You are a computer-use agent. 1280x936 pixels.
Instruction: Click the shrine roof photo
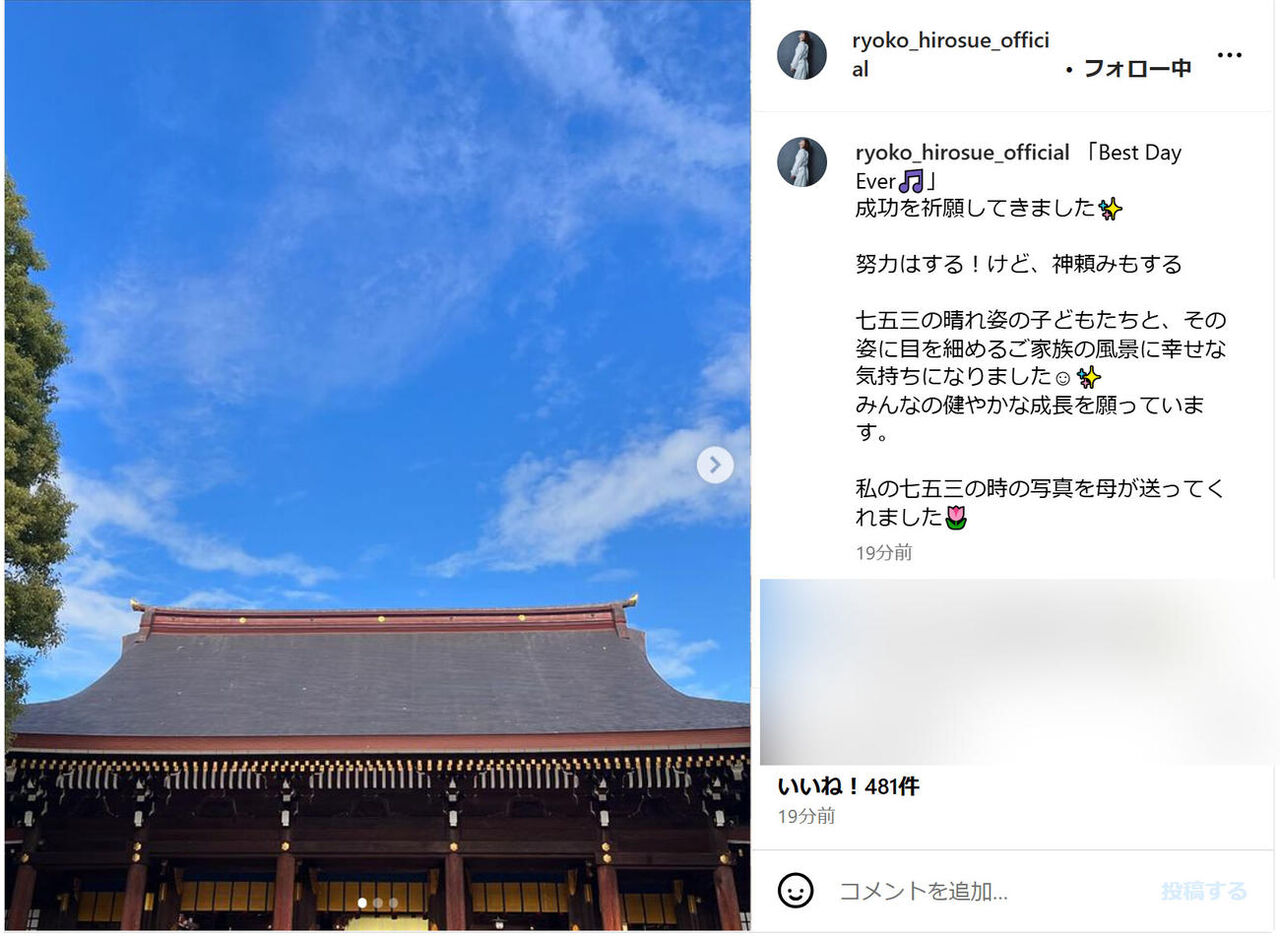pyautogui.click(x=377, y=467)
